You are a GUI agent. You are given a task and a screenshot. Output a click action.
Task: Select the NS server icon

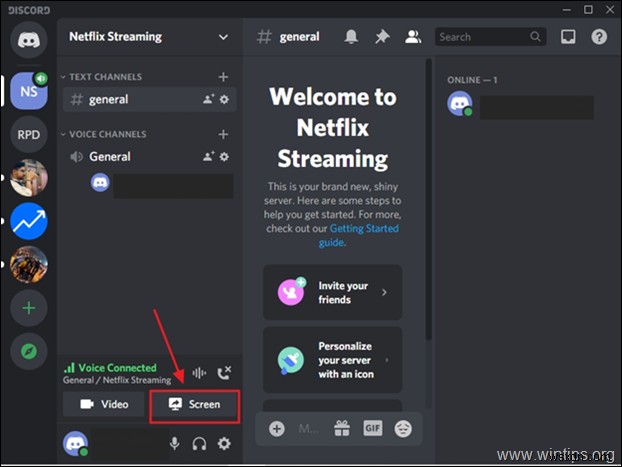tap(29, 91)
